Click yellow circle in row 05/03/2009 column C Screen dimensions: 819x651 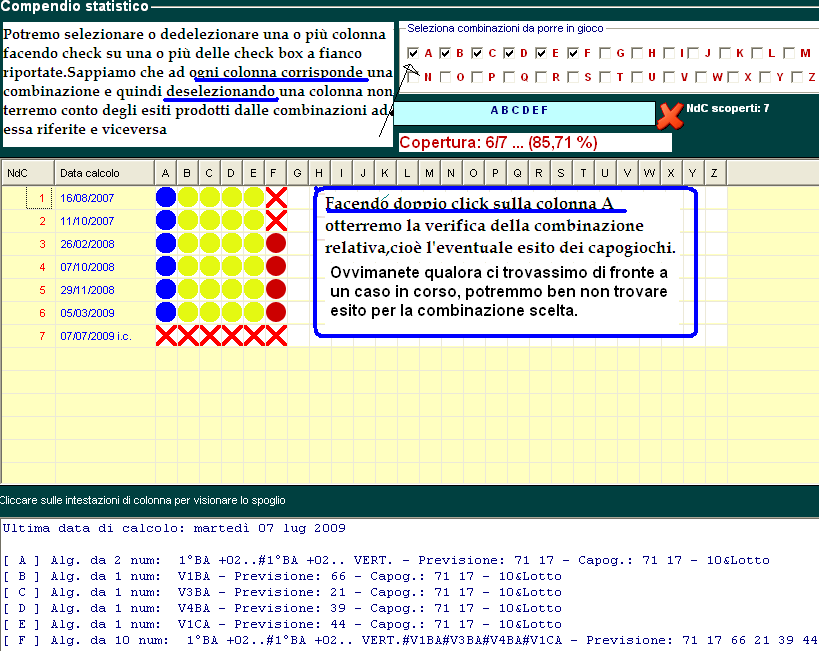point(209,312)
